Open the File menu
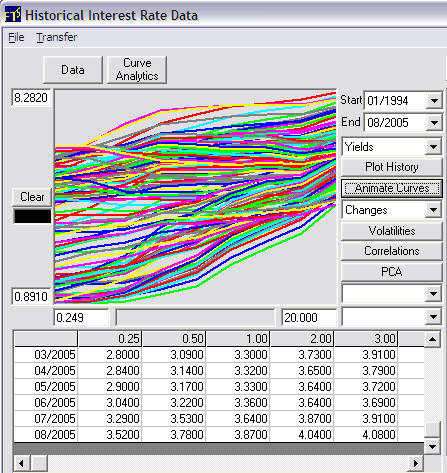Image resolution: width=447 pixels, height=473 pixels. [16, 37]
